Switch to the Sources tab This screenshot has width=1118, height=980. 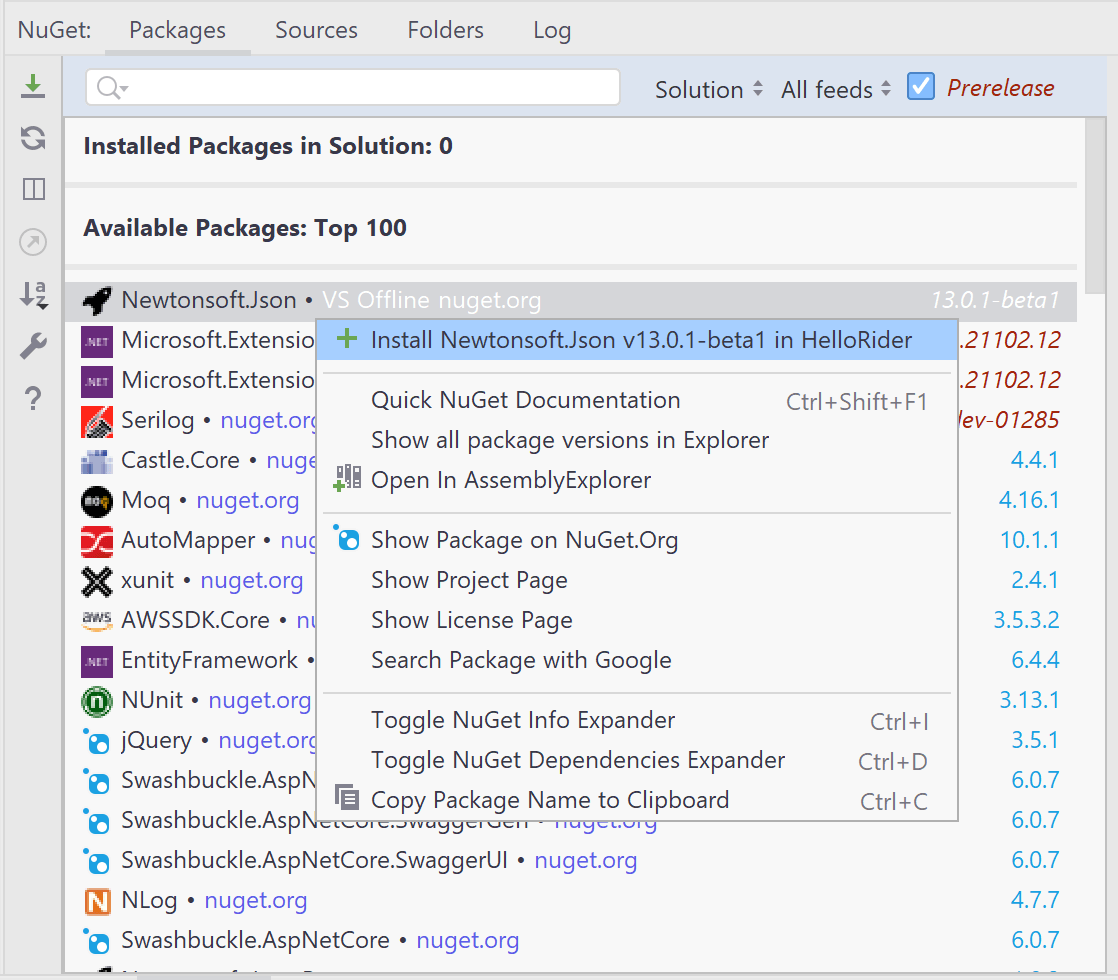(x=316, y=30)
